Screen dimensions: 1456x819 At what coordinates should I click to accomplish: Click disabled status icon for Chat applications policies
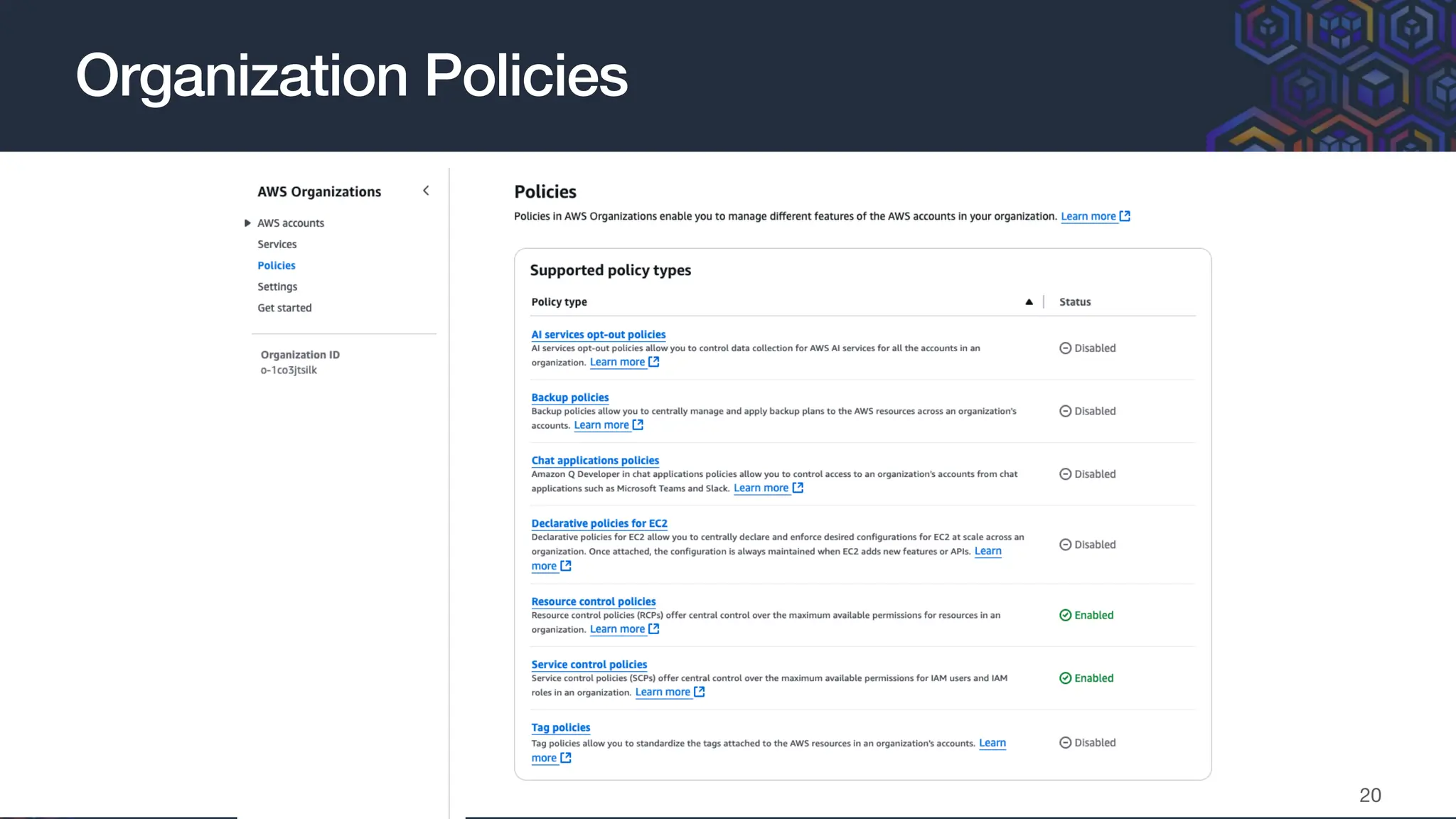click(1065, 474)
